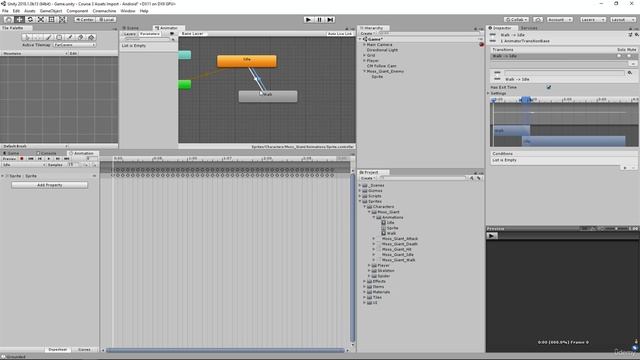Click the Create button in Project panel
This screenshot has height=360, width=640.
point(367,178)
